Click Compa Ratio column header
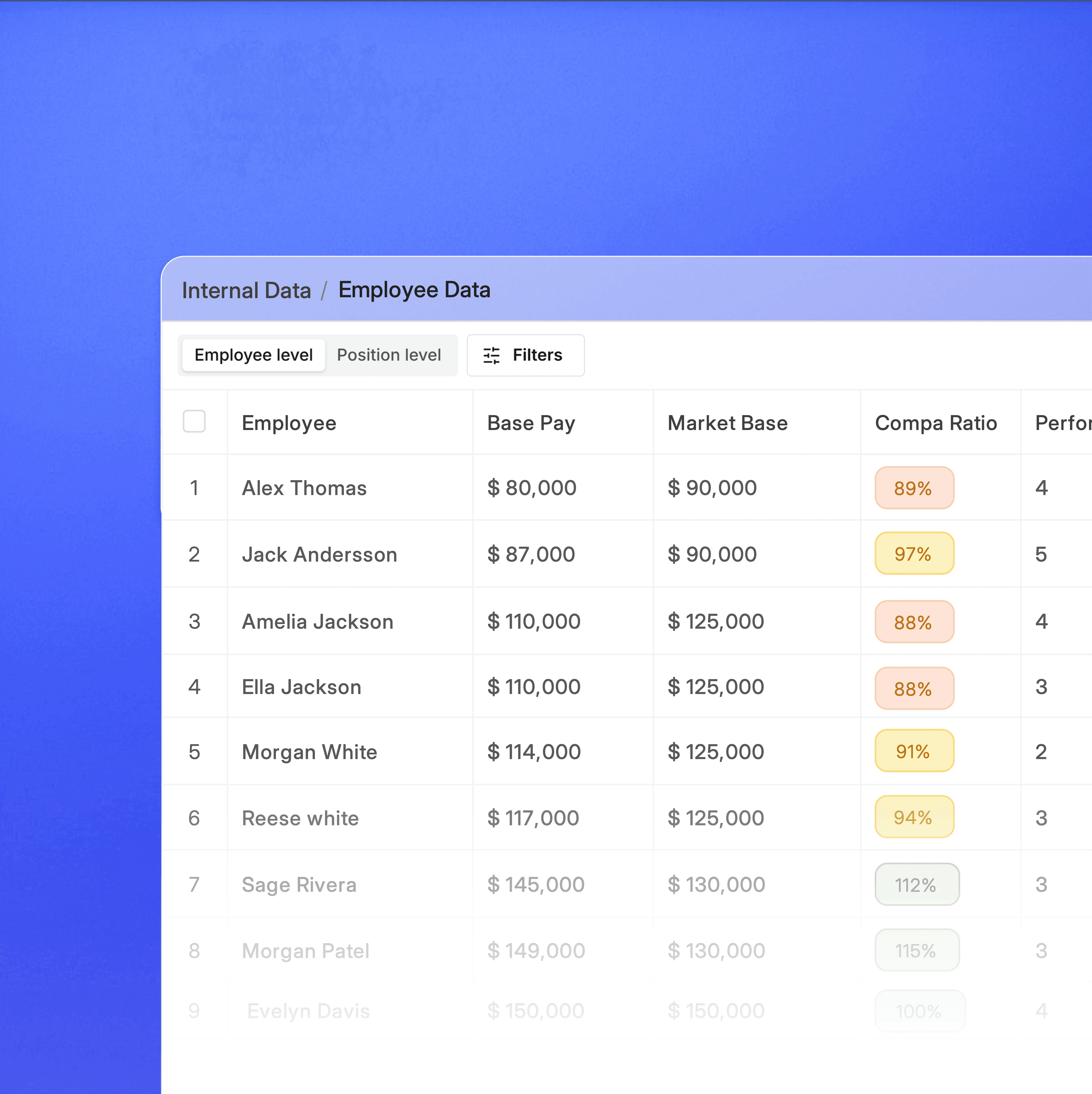 (x=936, y=424)
